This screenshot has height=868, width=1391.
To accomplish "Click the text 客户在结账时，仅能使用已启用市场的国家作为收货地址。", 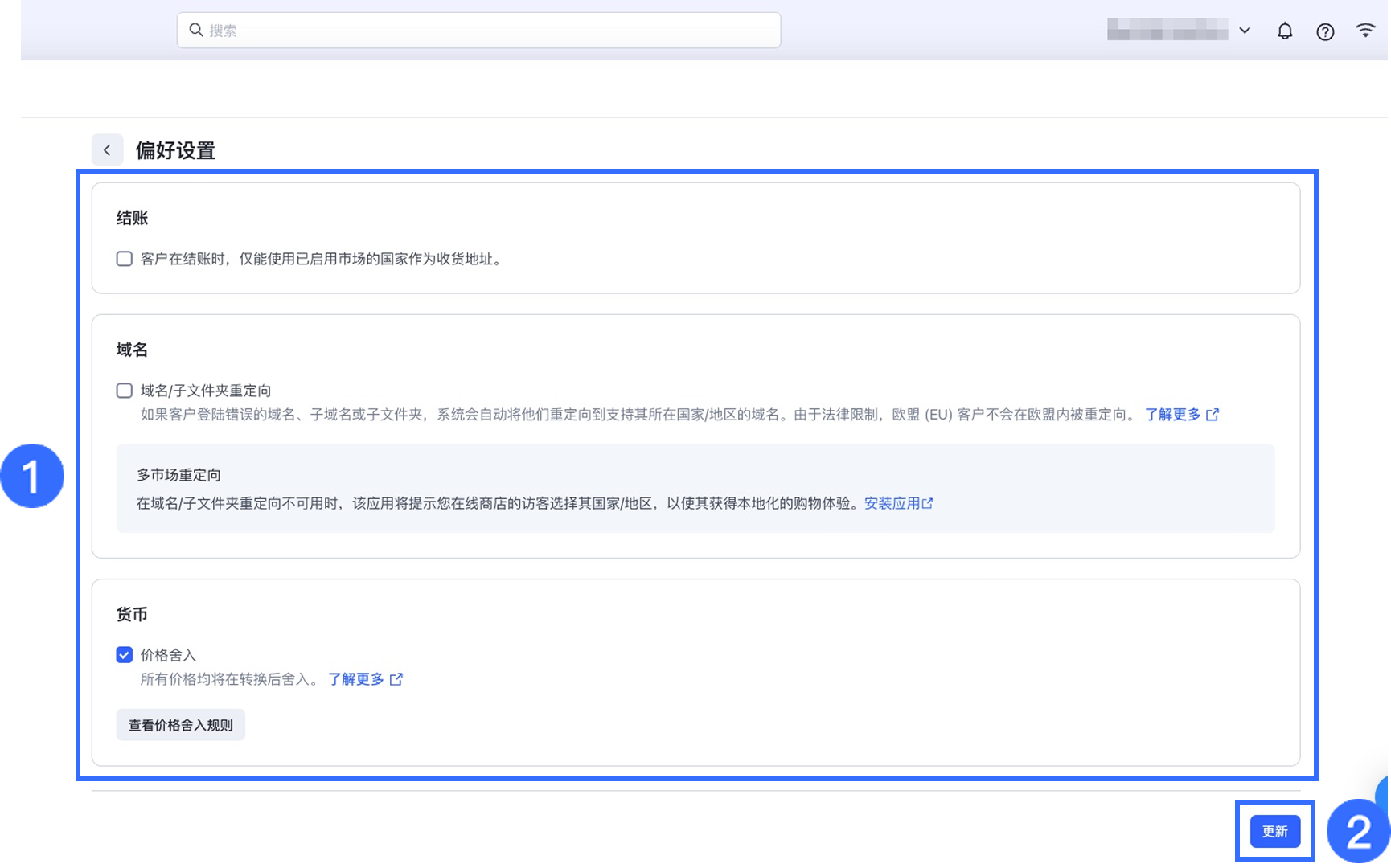I will pos(322,259).
